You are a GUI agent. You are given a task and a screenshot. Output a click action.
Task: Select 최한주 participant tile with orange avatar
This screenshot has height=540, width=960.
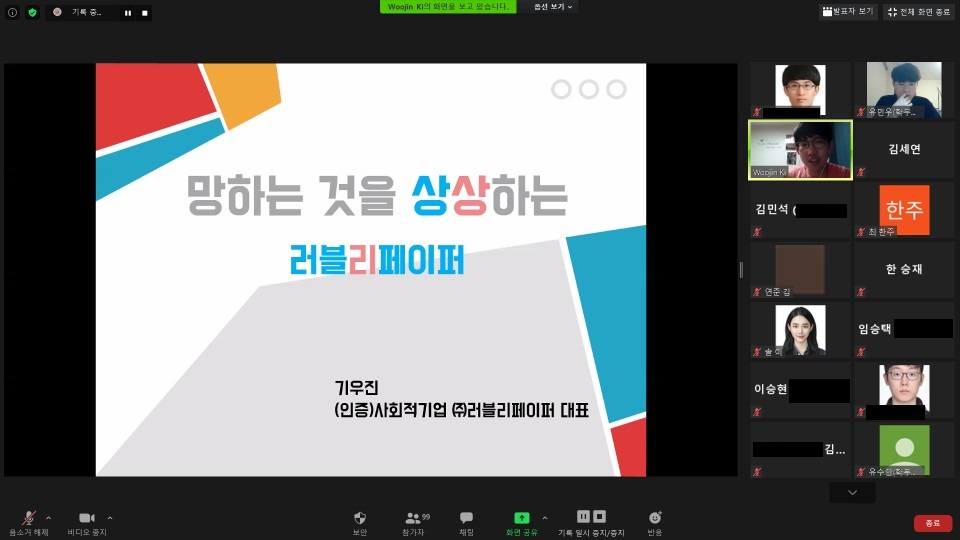click(904, 209)
